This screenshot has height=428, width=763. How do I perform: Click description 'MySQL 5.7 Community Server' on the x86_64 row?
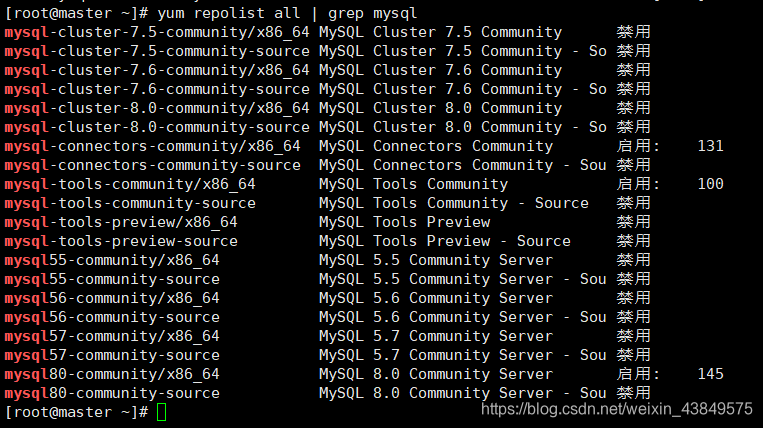coord(436,336)
